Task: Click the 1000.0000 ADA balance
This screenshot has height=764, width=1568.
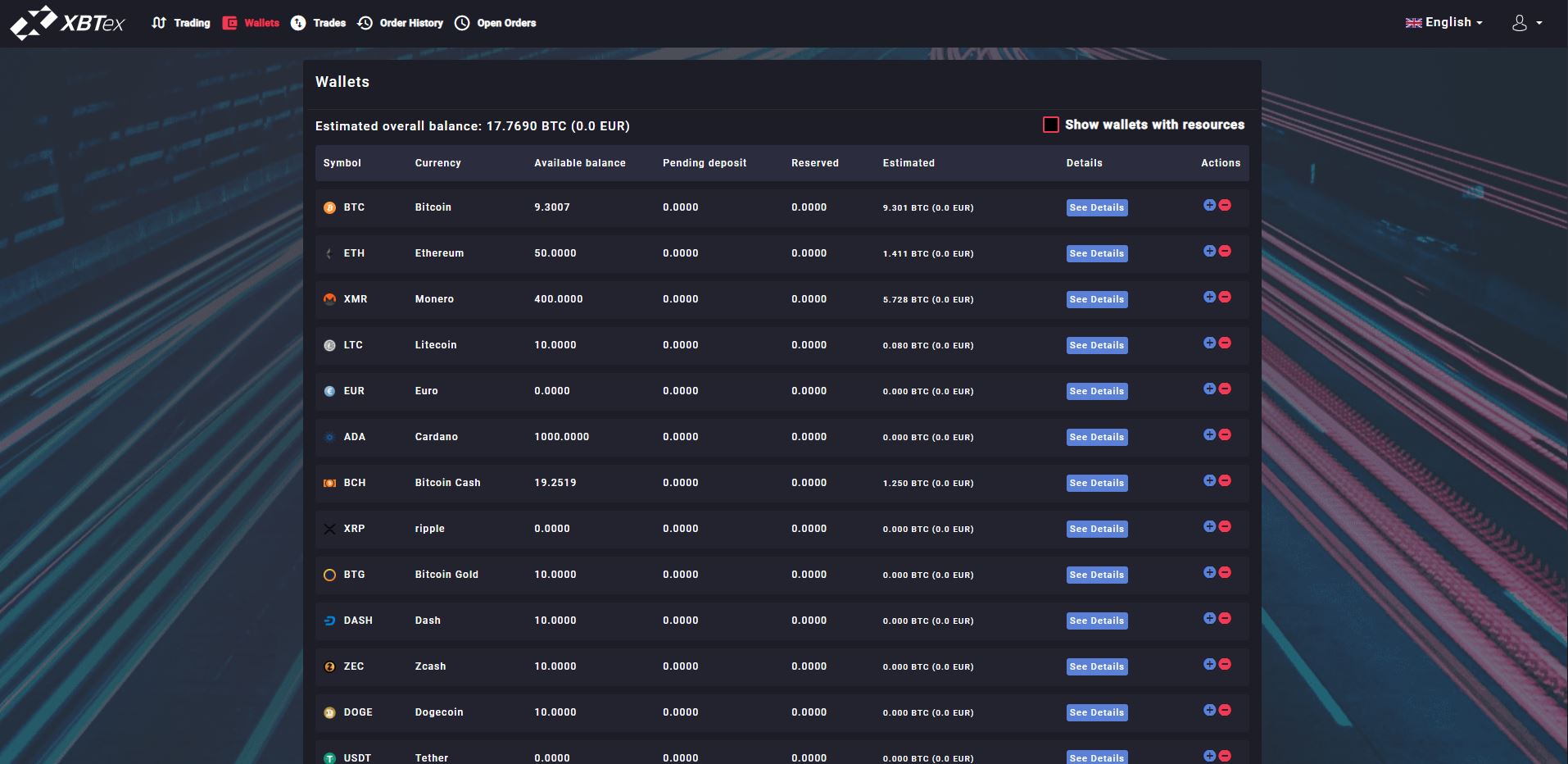Action: [x=562, y=437]
